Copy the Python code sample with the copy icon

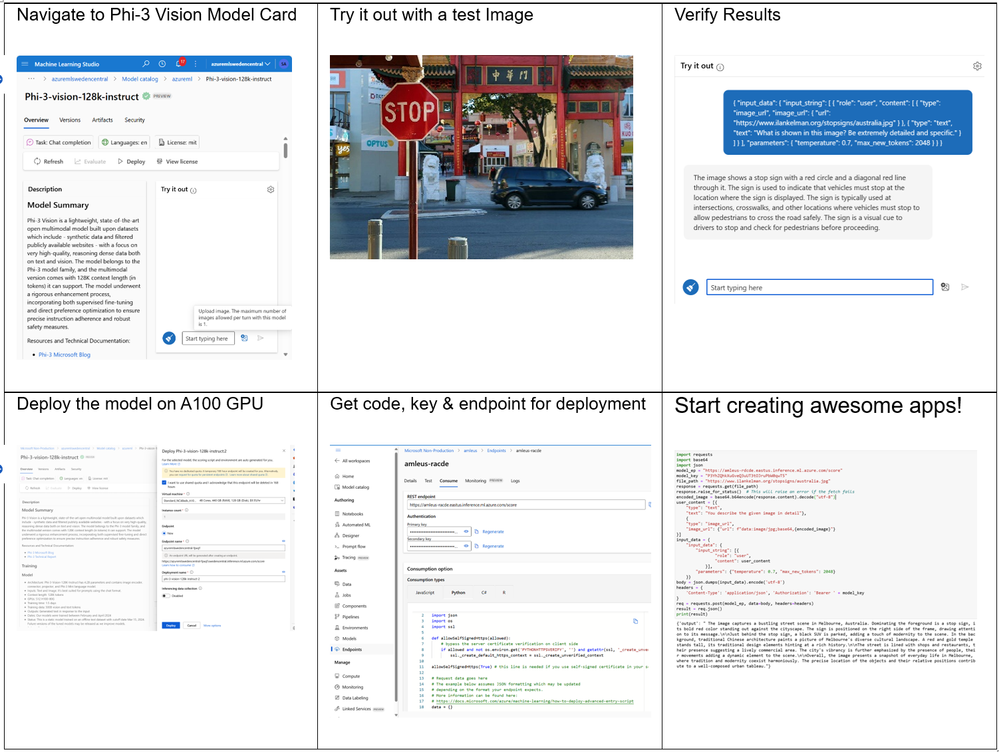(635, 621)
